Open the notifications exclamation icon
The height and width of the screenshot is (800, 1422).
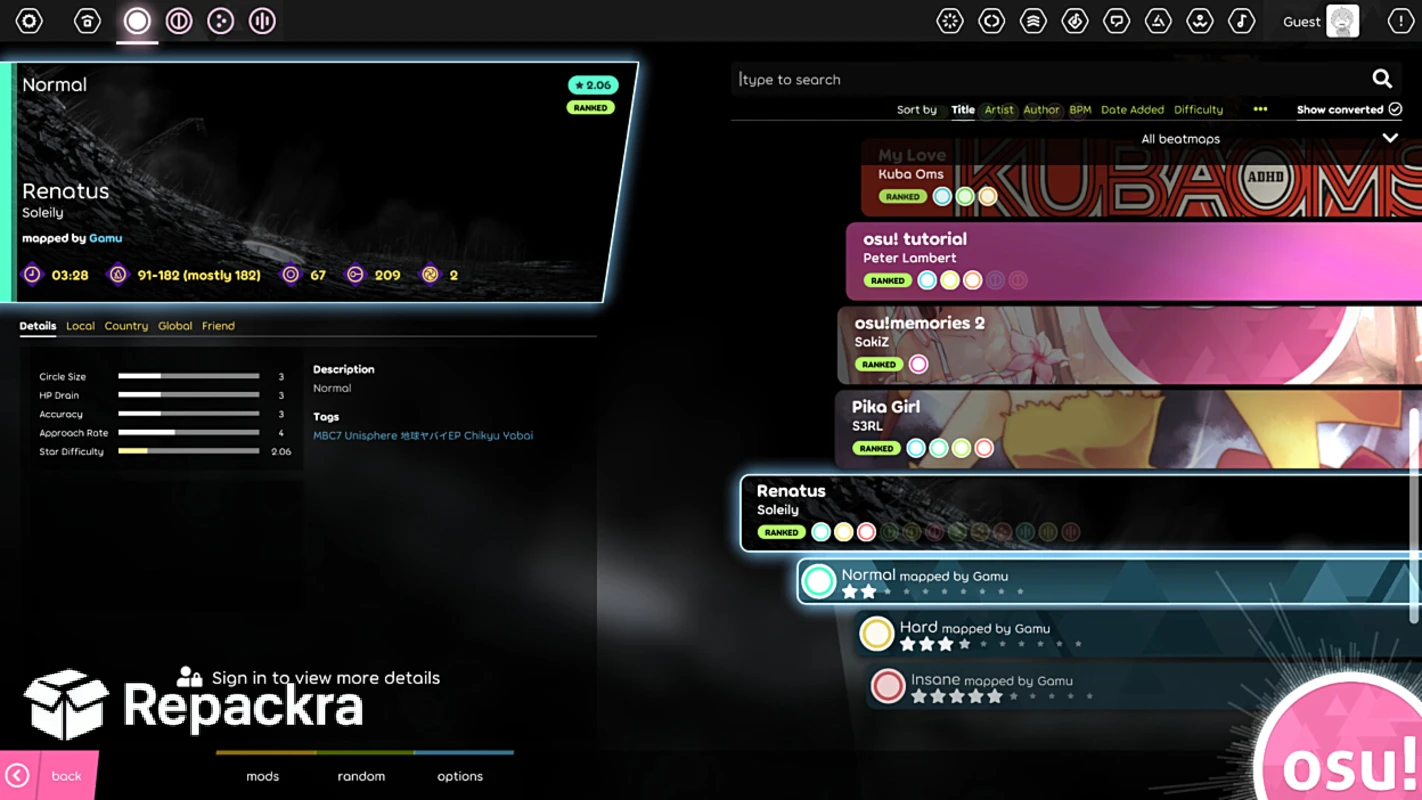tap(1400, 21)
